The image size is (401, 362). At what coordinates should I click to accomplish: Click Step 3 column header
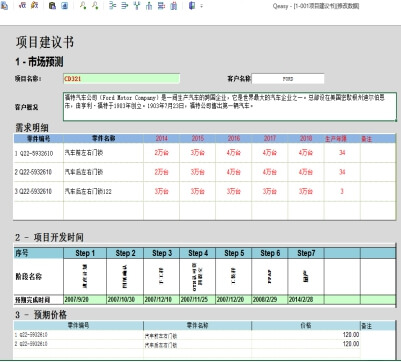pos(162,253)
